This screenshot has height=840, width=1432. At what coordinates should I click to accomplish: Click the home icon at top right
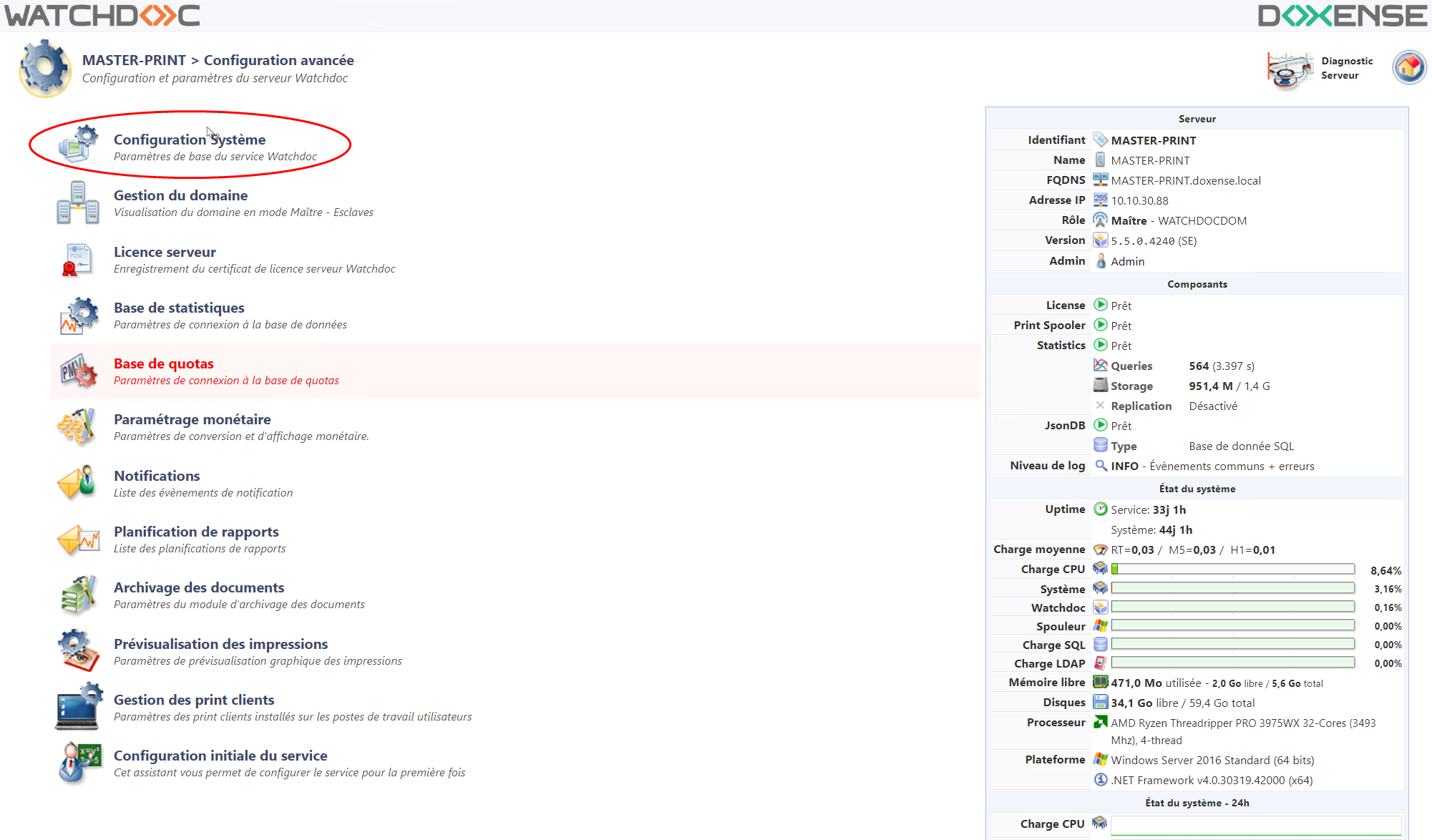(1409, 68)
